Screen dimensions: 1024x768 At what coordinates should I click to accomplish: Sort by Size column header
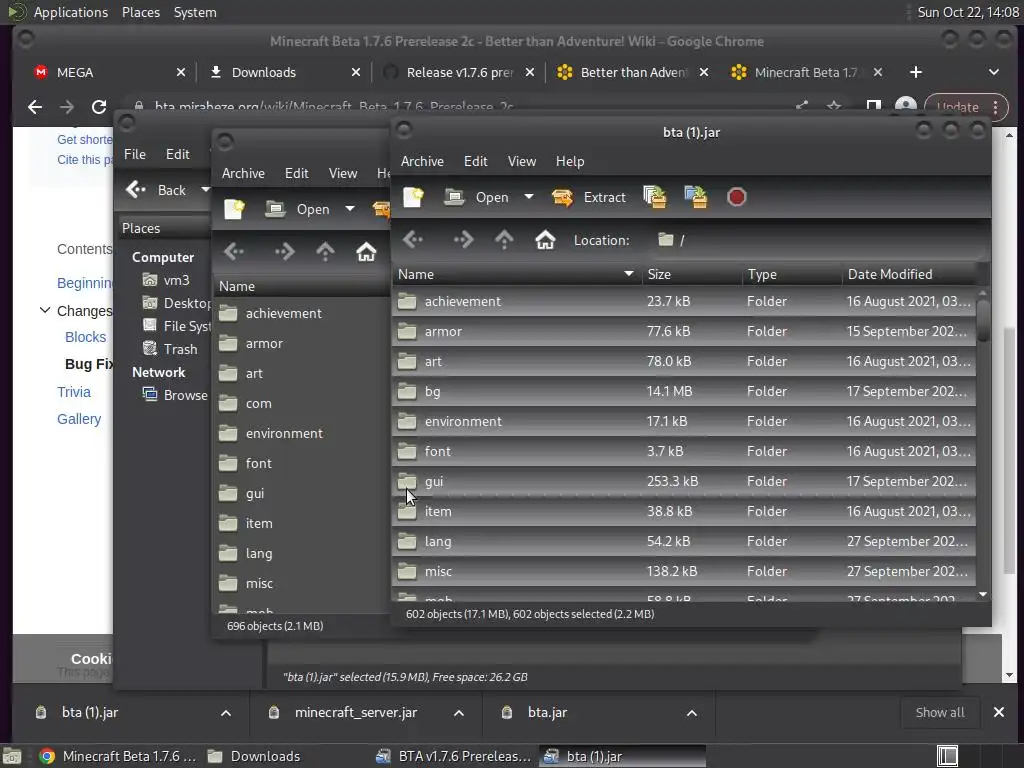click(692, 274)
